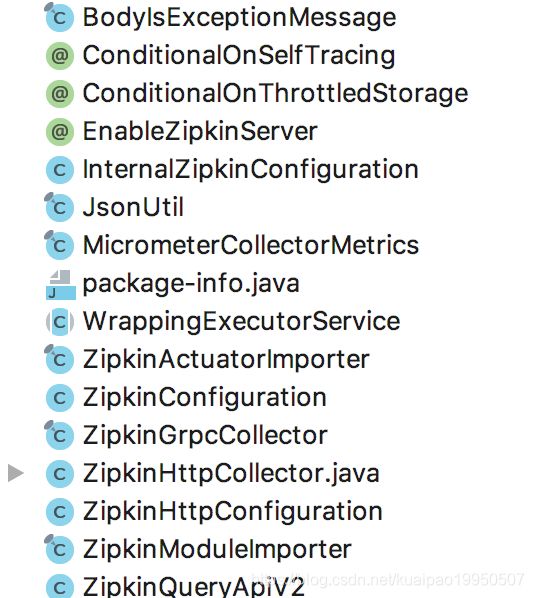Select the ZipkinConfiguration class

coord(204,397)
